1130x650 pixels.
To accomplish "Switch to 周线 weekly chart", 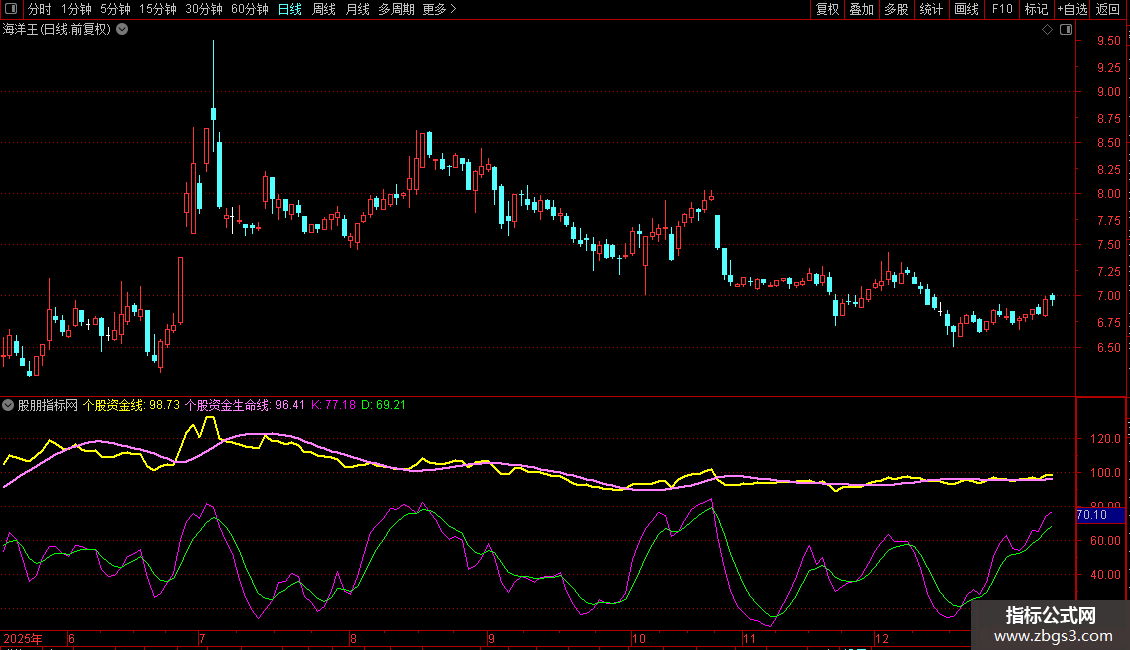I will [324, 10].
